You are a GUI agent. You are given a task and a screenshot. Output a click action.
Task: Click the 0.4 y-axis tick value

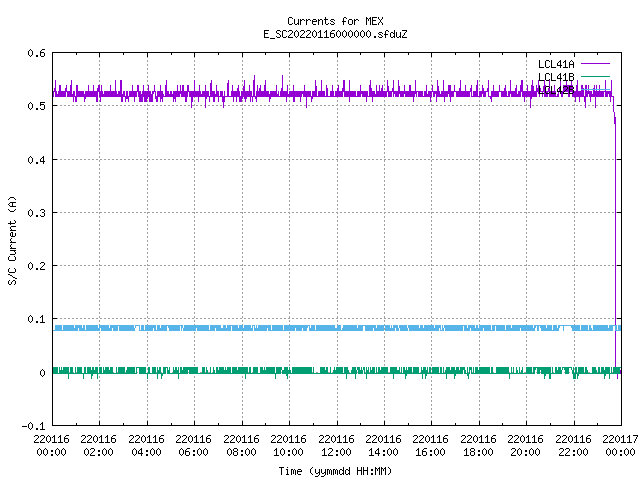click(36, 160)
